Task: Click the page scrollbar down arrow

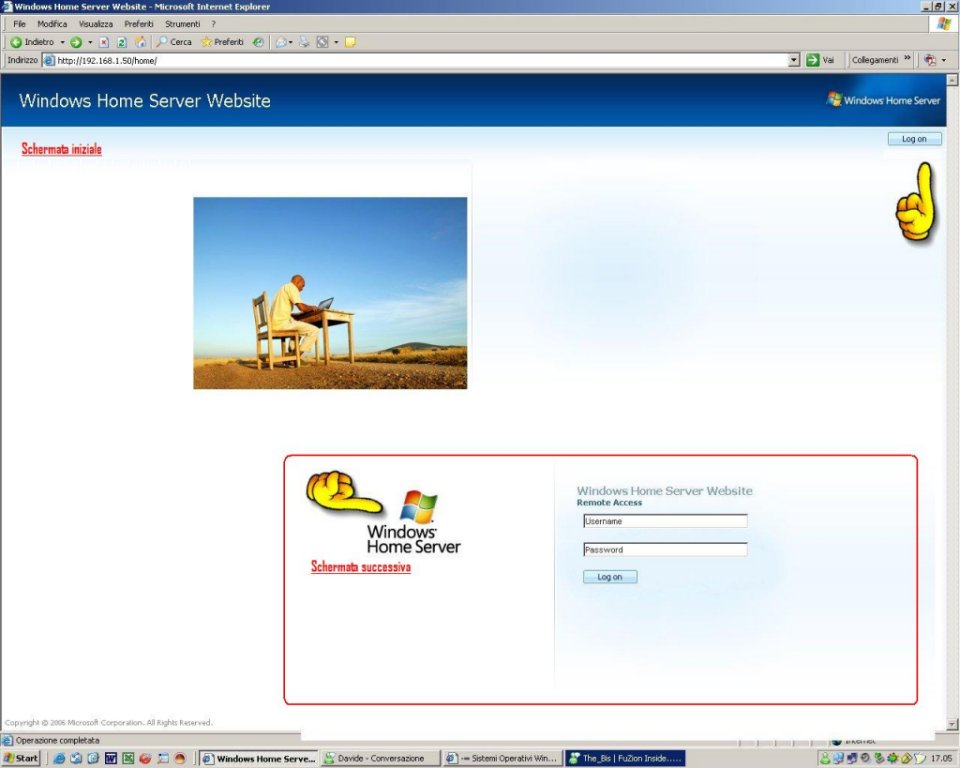Action: pos(952,725)
